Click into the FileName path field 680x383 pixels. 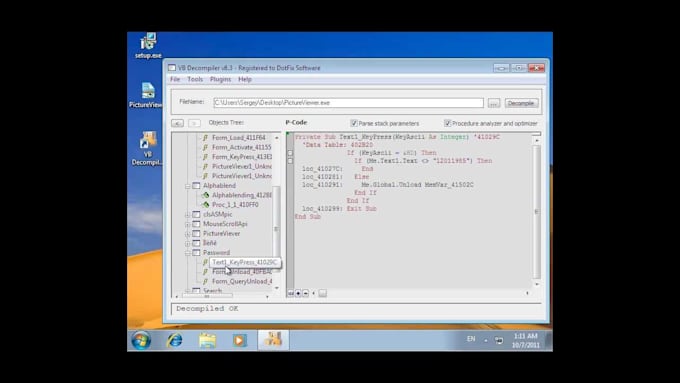[348, 103]
